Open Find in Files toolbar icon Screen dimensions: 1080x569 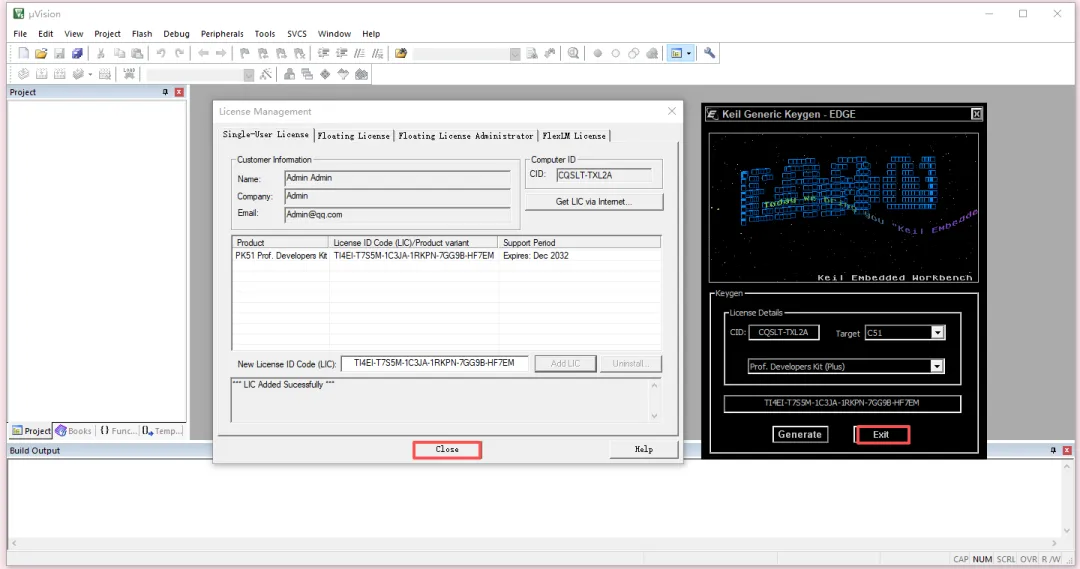click(x=401, y=53)
